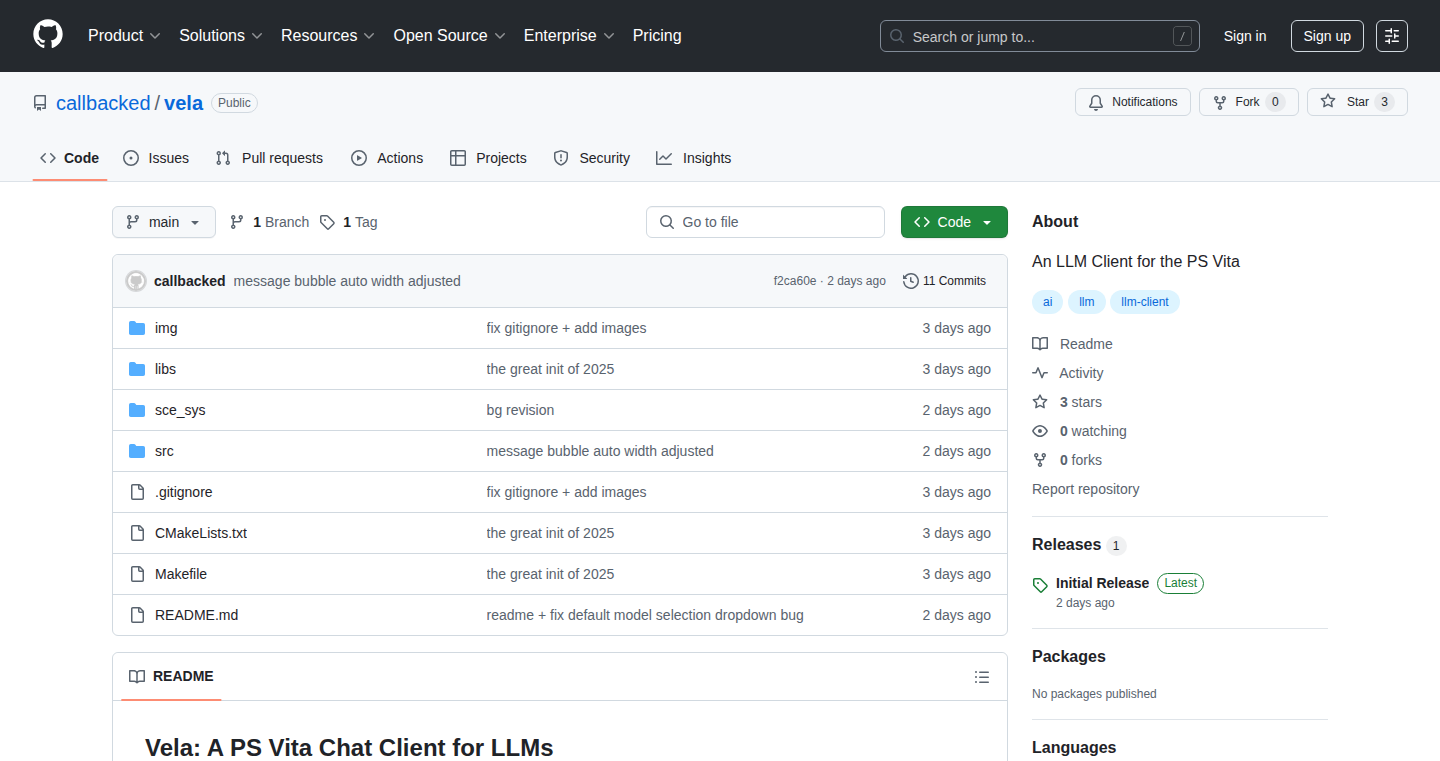1440x761 pixels.
Task: Switch to the Insights tab
Action: [x=693, y=158]
